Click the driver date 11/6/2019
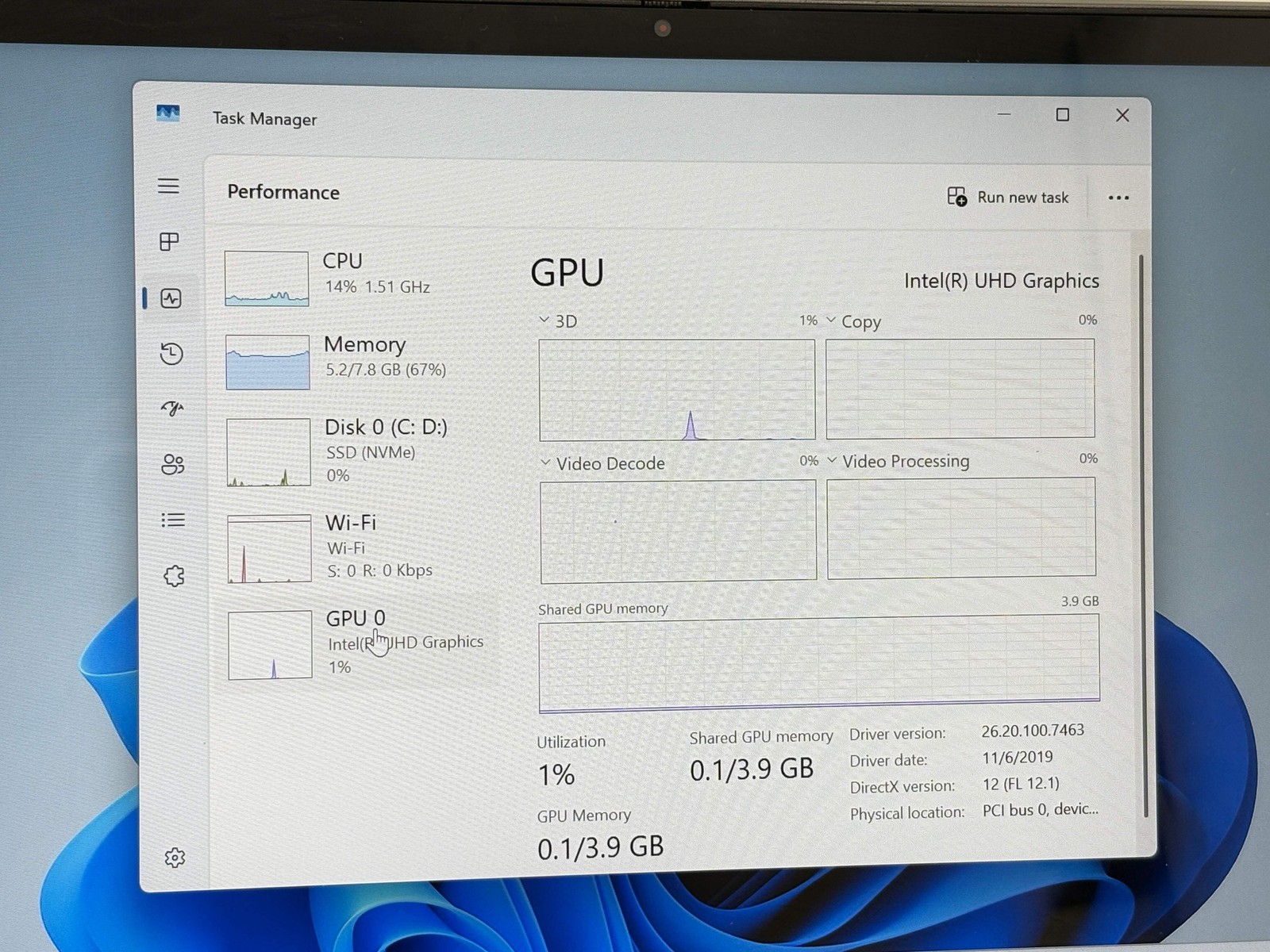The width and height of the screenshot is (1270, 952). click(1018, 757)
